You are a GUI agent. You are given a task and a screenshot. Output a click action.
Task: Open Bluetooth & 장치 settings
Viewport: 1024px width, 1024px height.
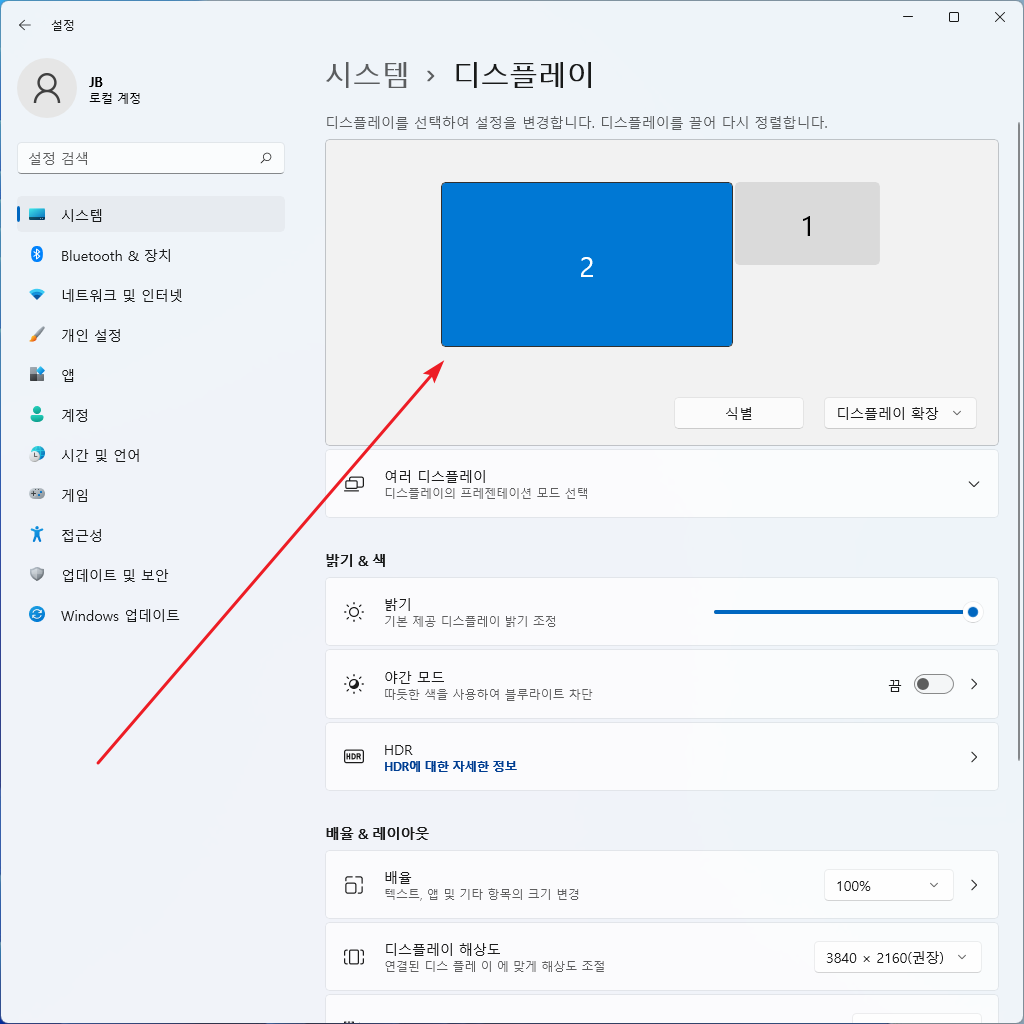click(x=151, y=255)
